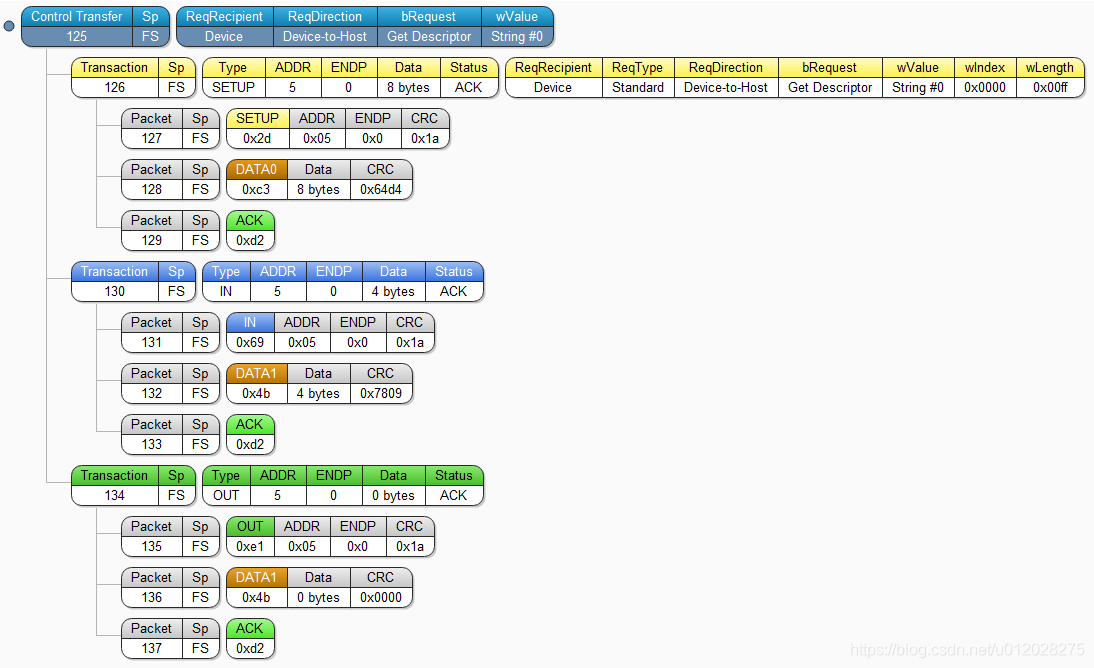Screen dimensions: 1094x668
Task: Select the Control Transfer 125 cell
Action: click(77, 27)
